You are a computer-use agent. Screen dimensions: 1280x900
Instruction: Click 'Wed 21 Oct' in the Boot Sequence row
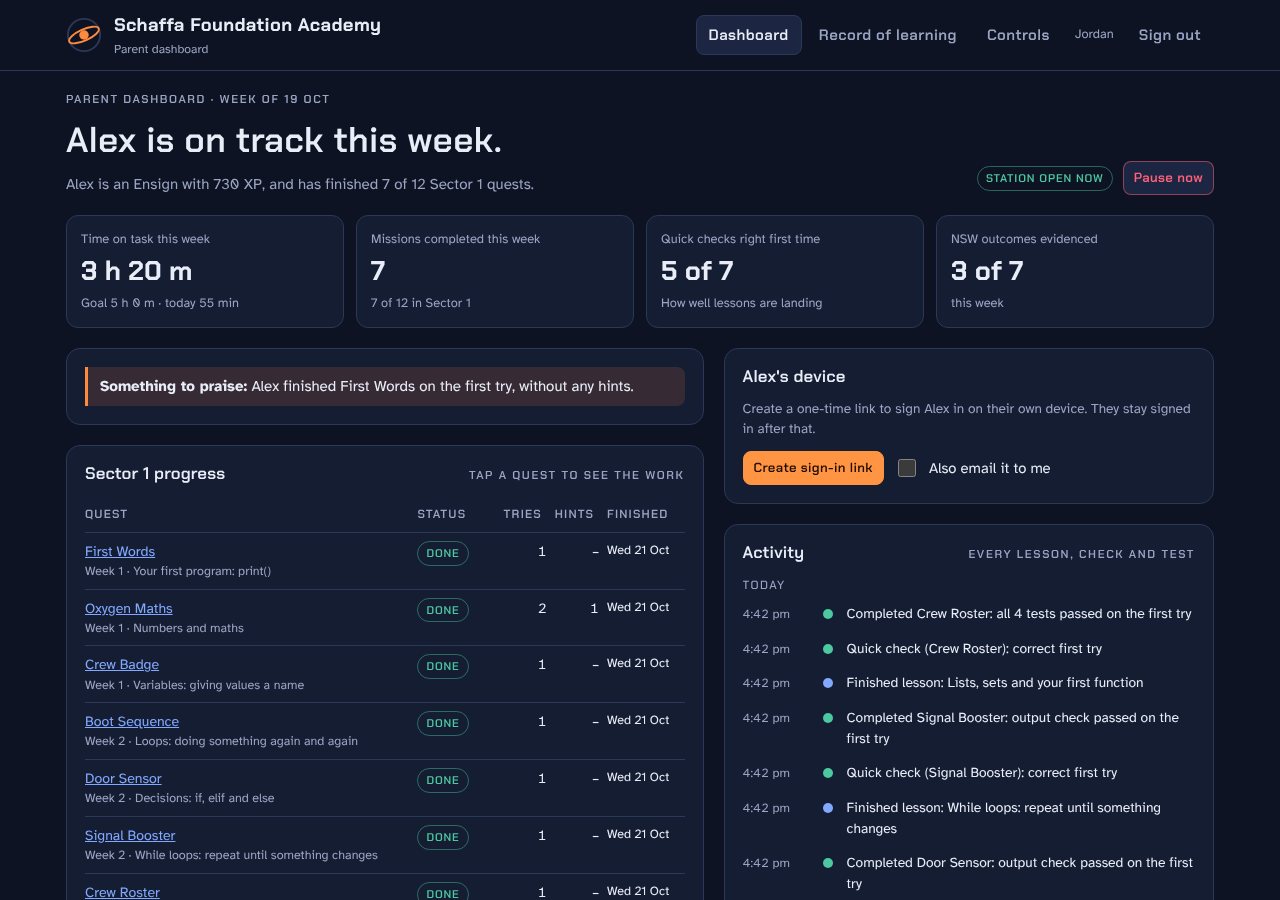(x=638, y=720)
